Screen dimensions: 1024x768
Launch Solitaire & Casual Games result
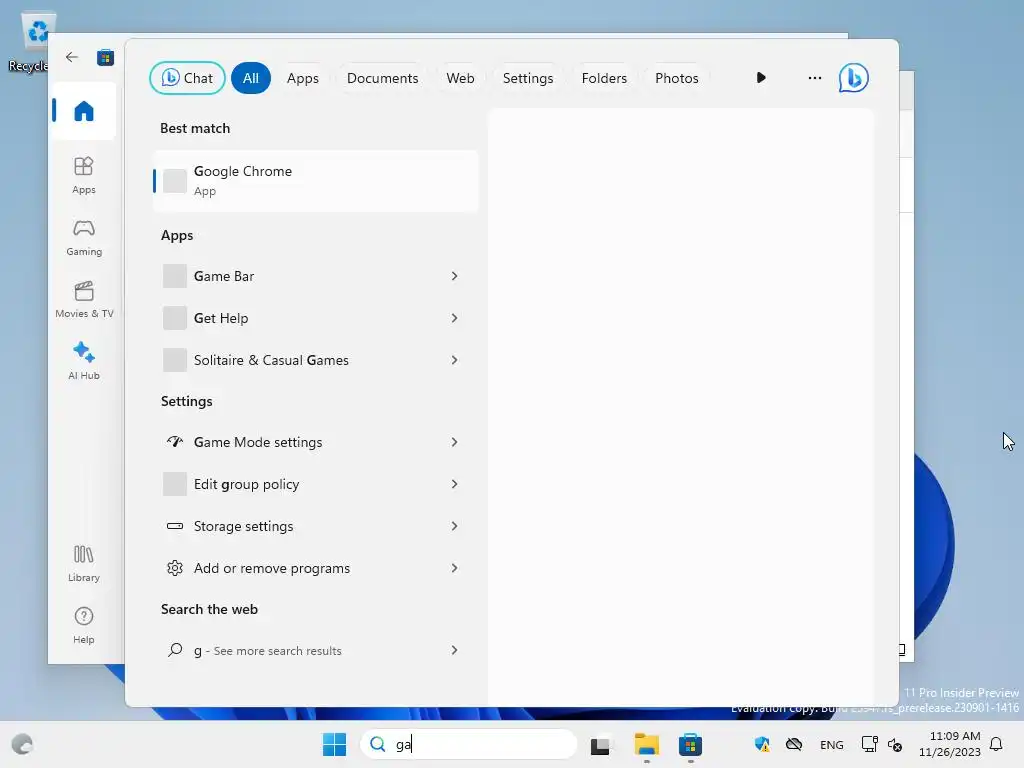pos(315,360)
